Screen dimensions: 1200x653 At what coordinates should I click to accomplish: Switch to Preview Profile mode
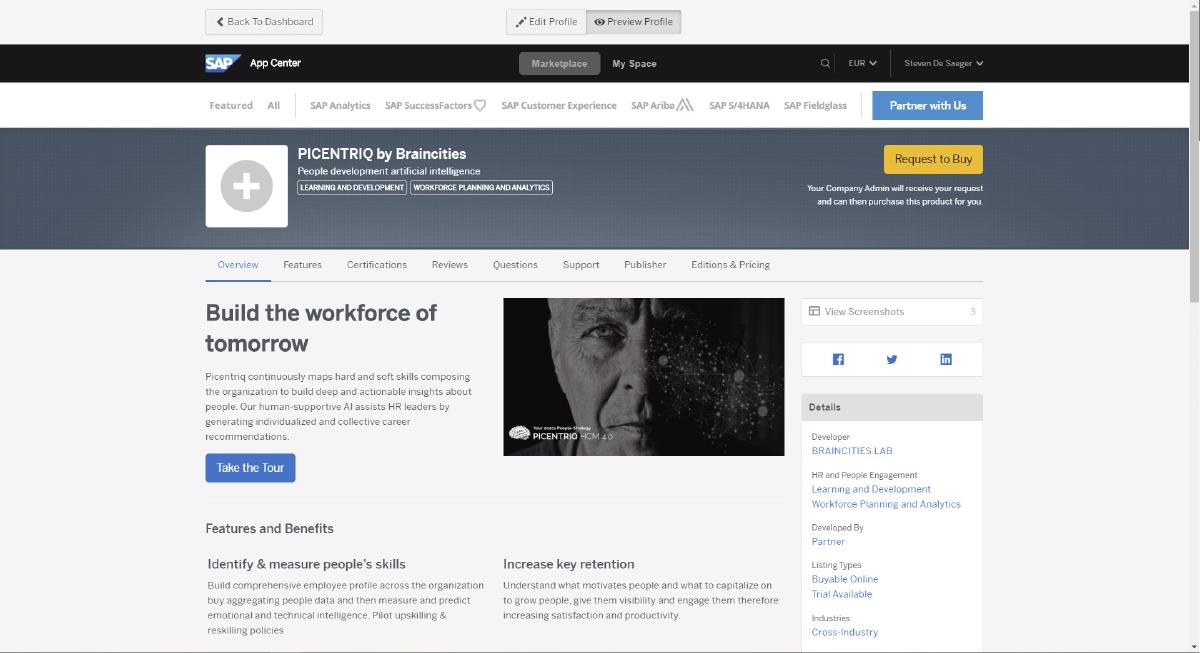click(634, 22)
